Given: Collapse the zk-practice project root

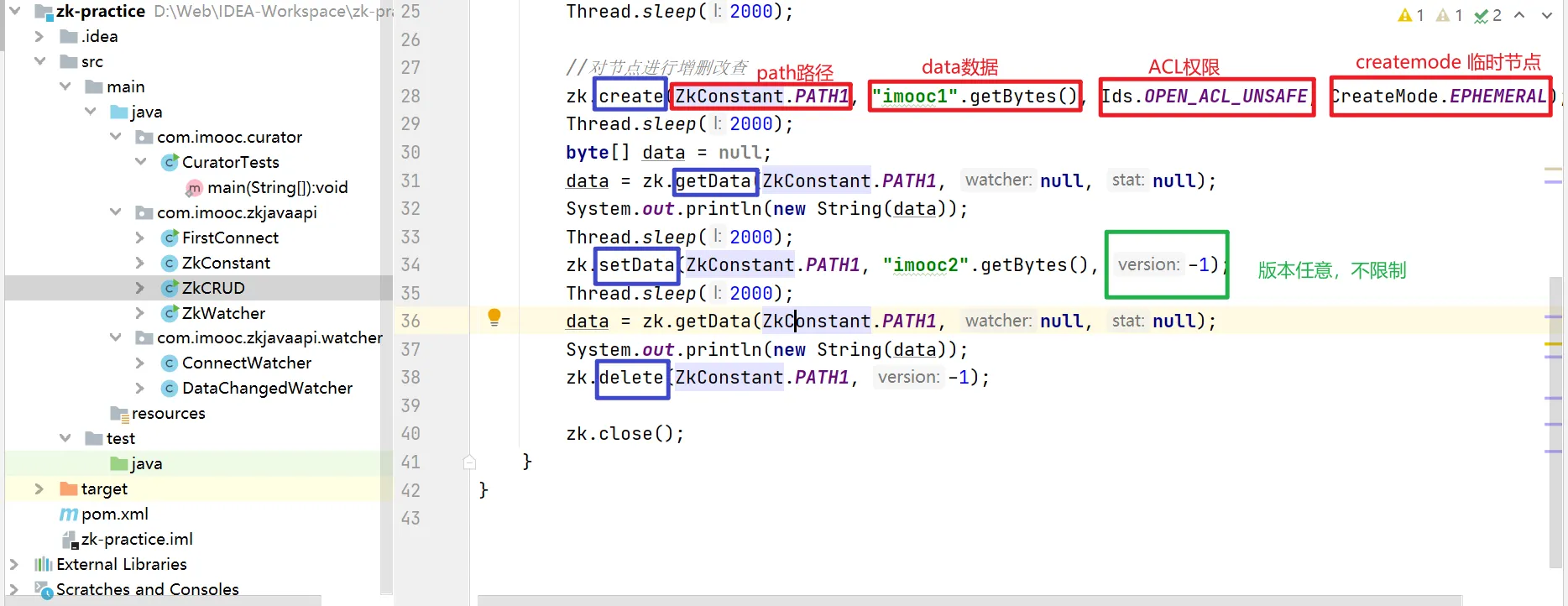Looking at the screenshot, I should tap(14, 12).
